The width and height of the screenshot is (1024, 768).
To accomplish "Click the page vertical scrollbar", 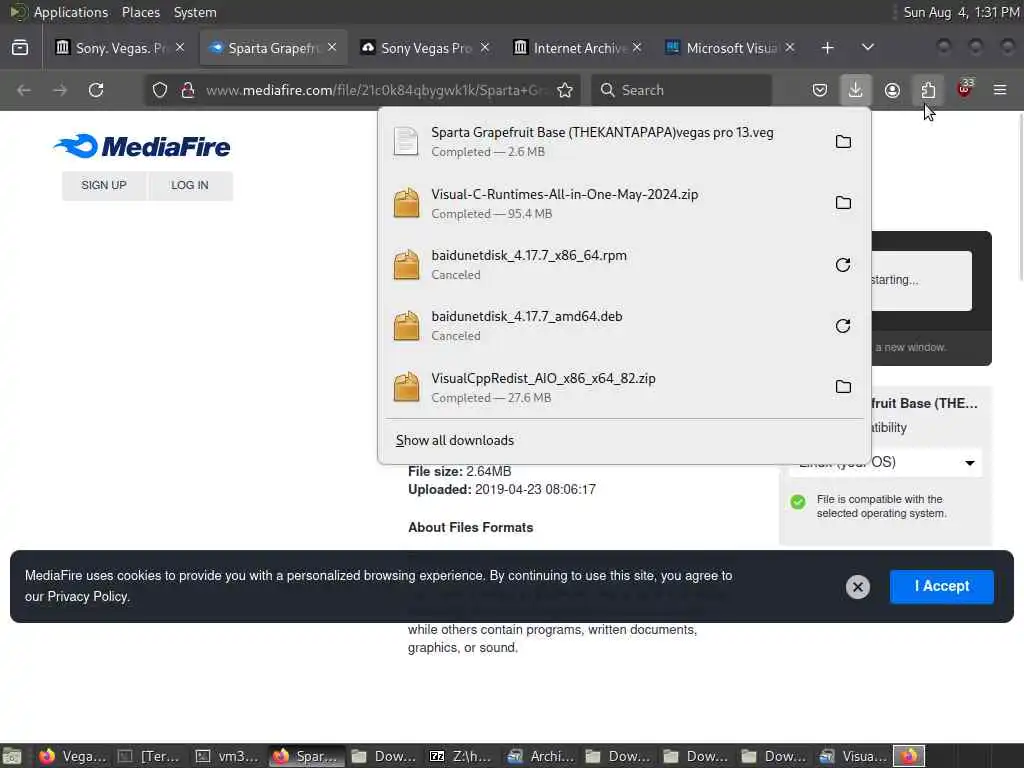I will tap(1019, 196).
